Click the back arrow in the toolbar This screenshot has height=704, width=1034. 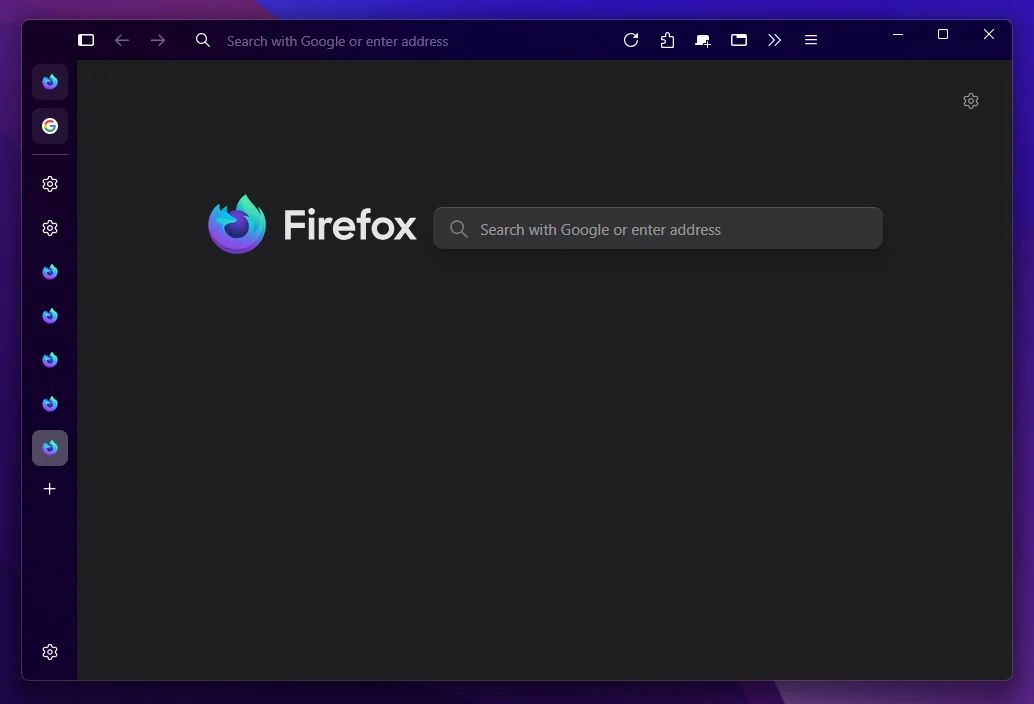(x=122, y=40)
